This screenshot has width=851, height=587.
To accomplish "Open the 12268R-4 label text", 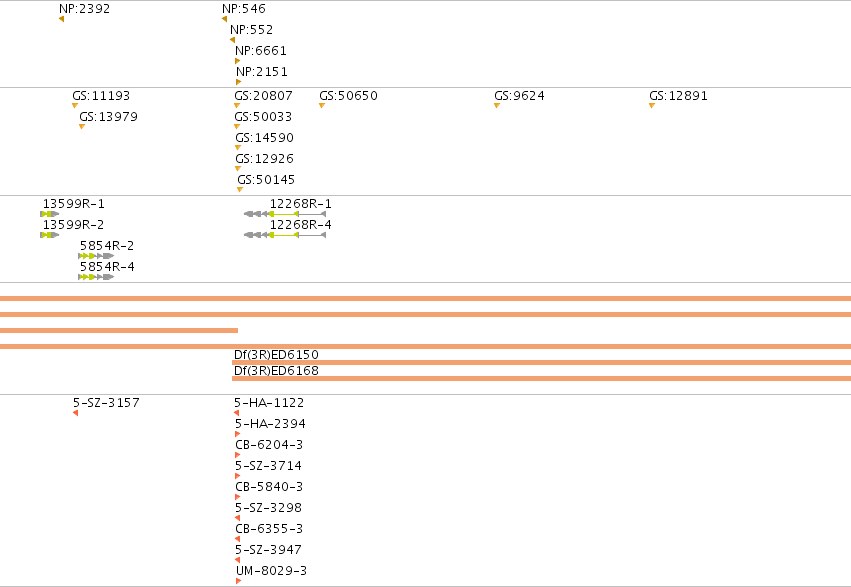I will tap(301, 225).
